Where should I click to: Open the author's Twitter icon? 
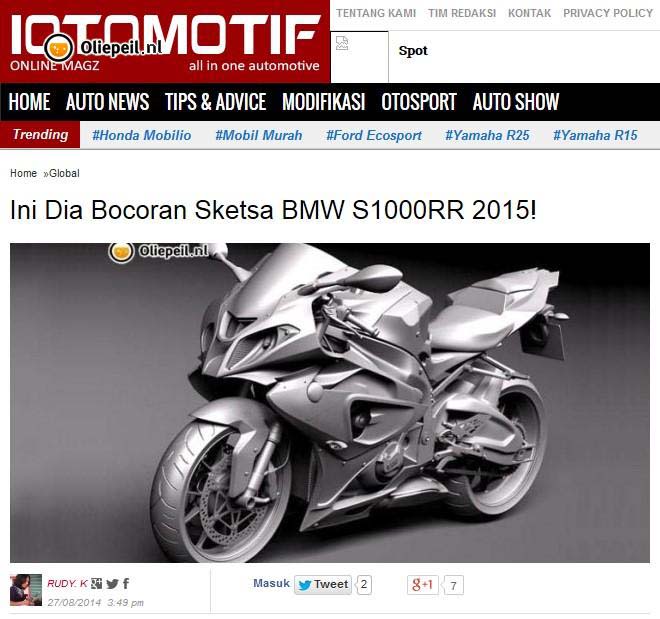click(x=112, y=584)
